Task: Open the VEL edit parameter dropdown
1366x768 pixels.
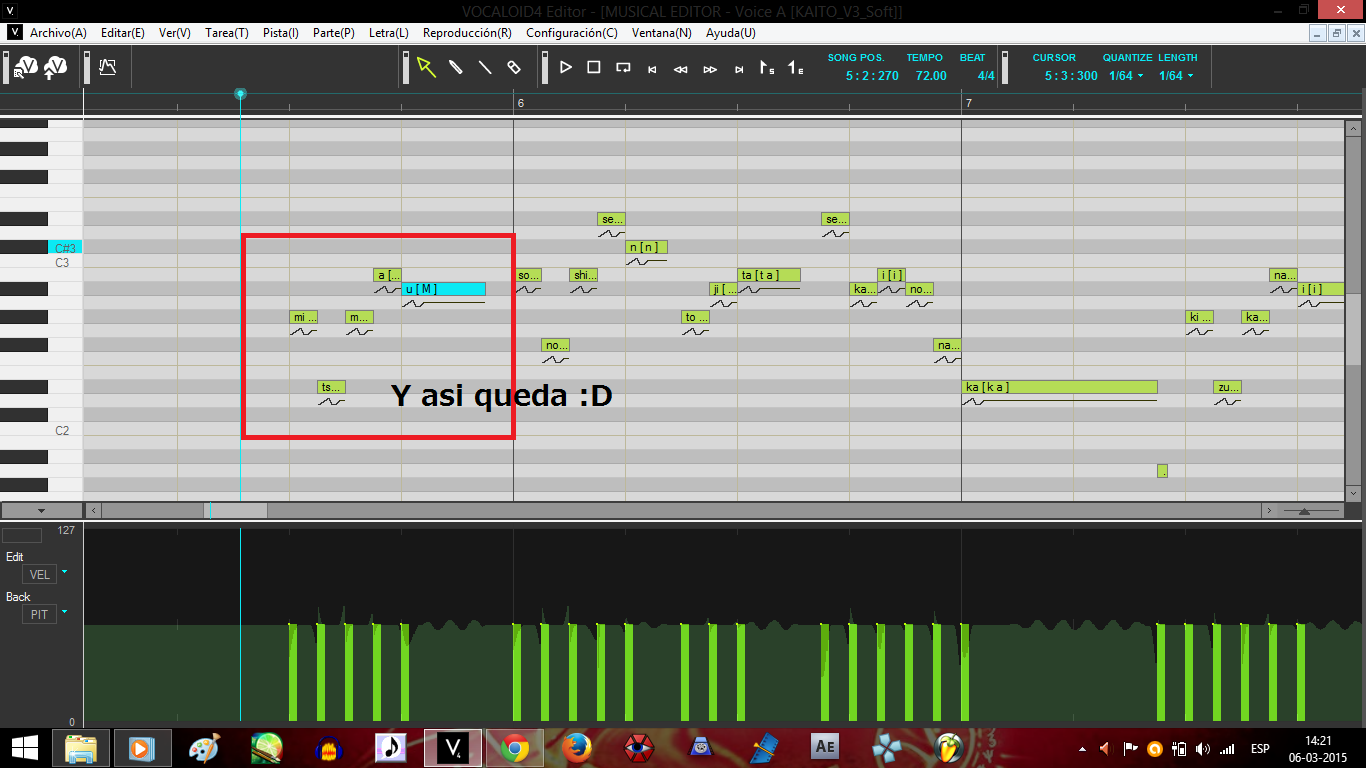Action: [63, 574]
